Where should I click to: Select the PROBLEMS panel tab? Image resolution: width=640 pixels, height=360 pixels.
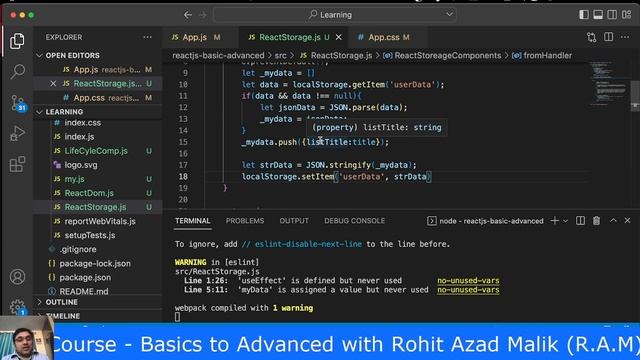(x=245, y=221)
